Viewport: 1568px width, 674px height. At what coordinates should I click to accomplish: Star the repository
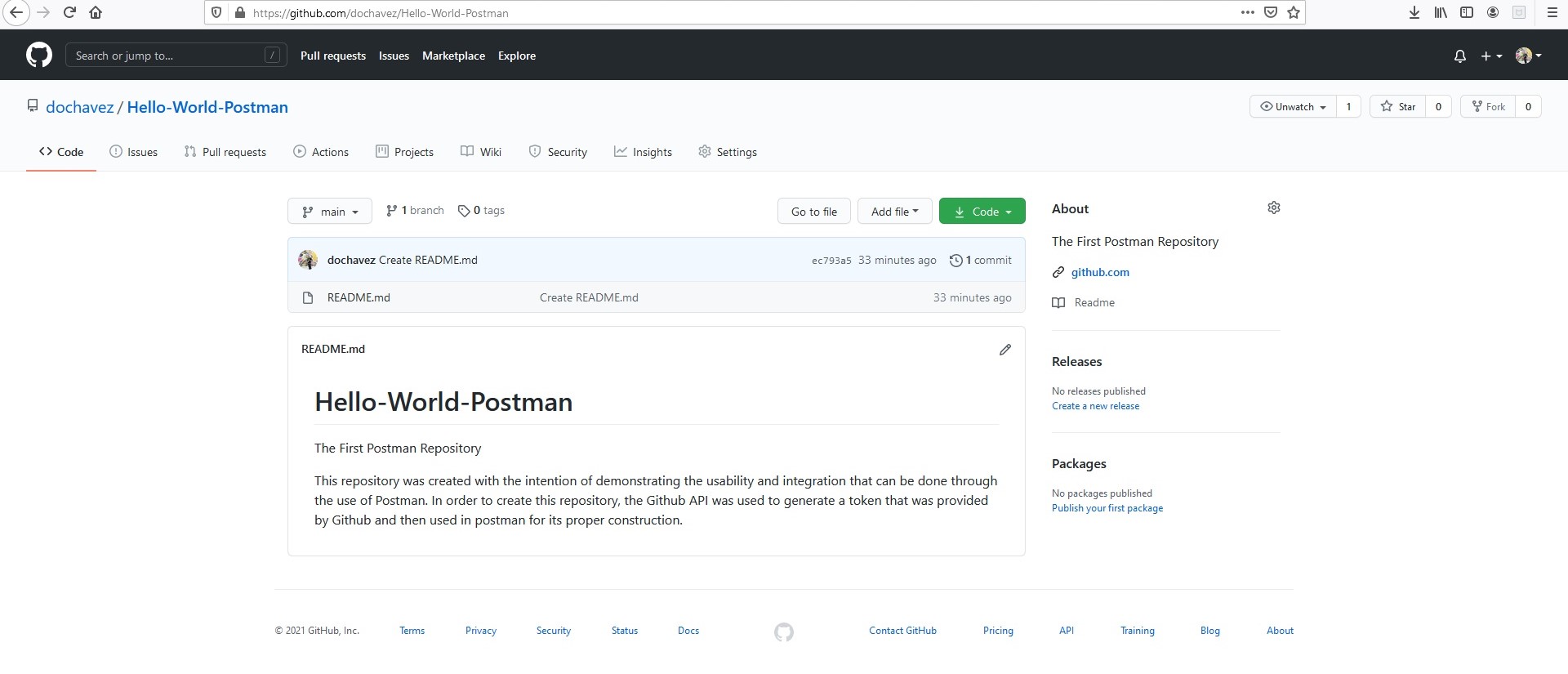1397,106
